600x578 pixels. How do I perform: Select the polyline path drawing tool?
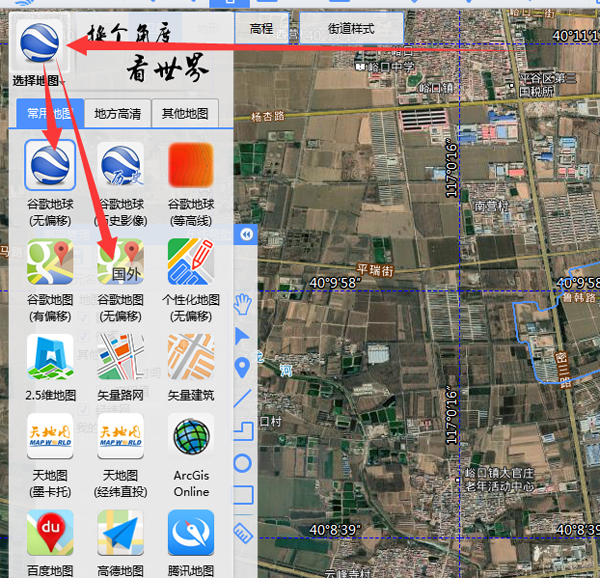point(243,431)
